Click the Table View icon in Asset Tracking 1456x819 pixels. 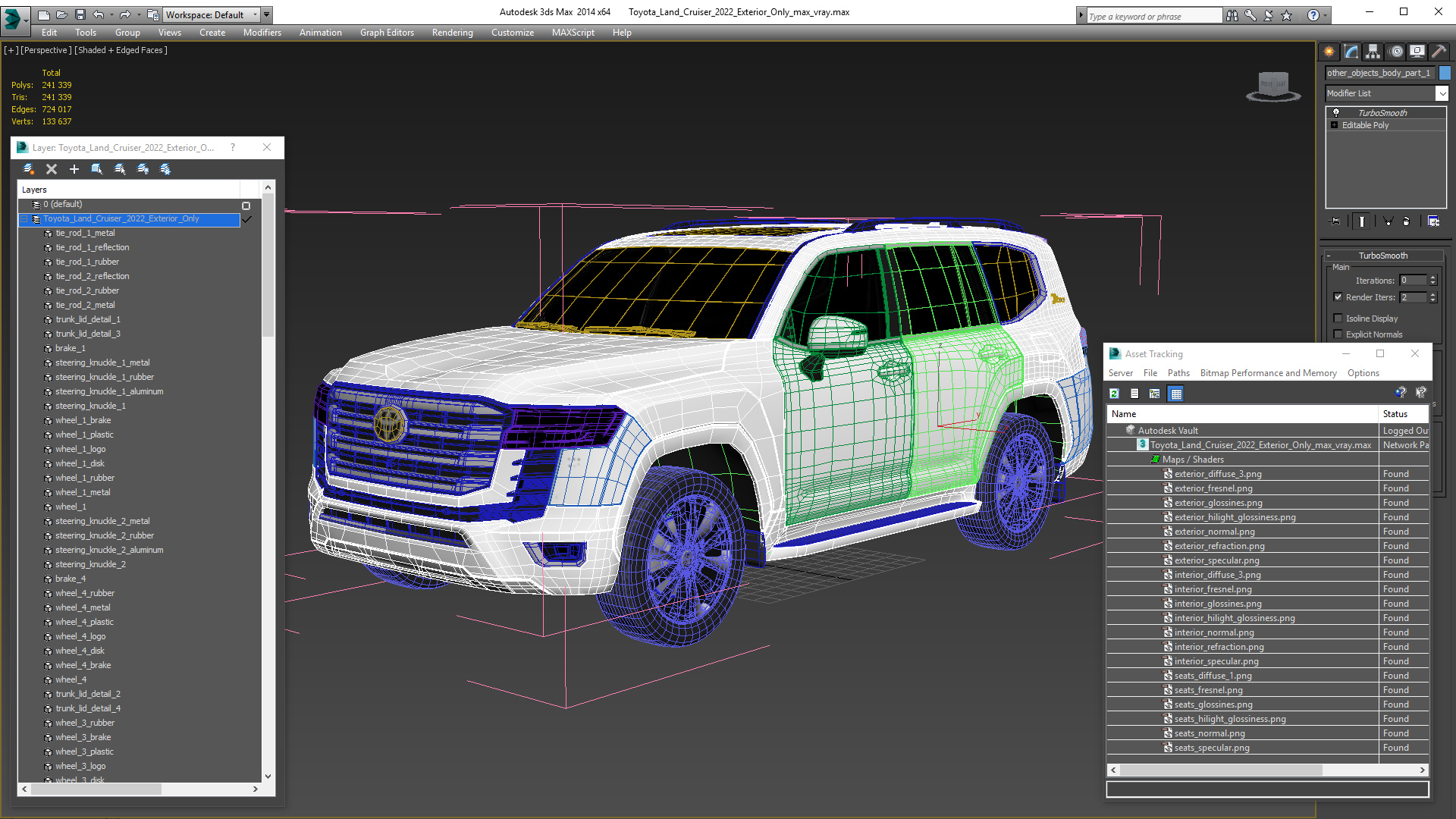tap(1175, 394)
